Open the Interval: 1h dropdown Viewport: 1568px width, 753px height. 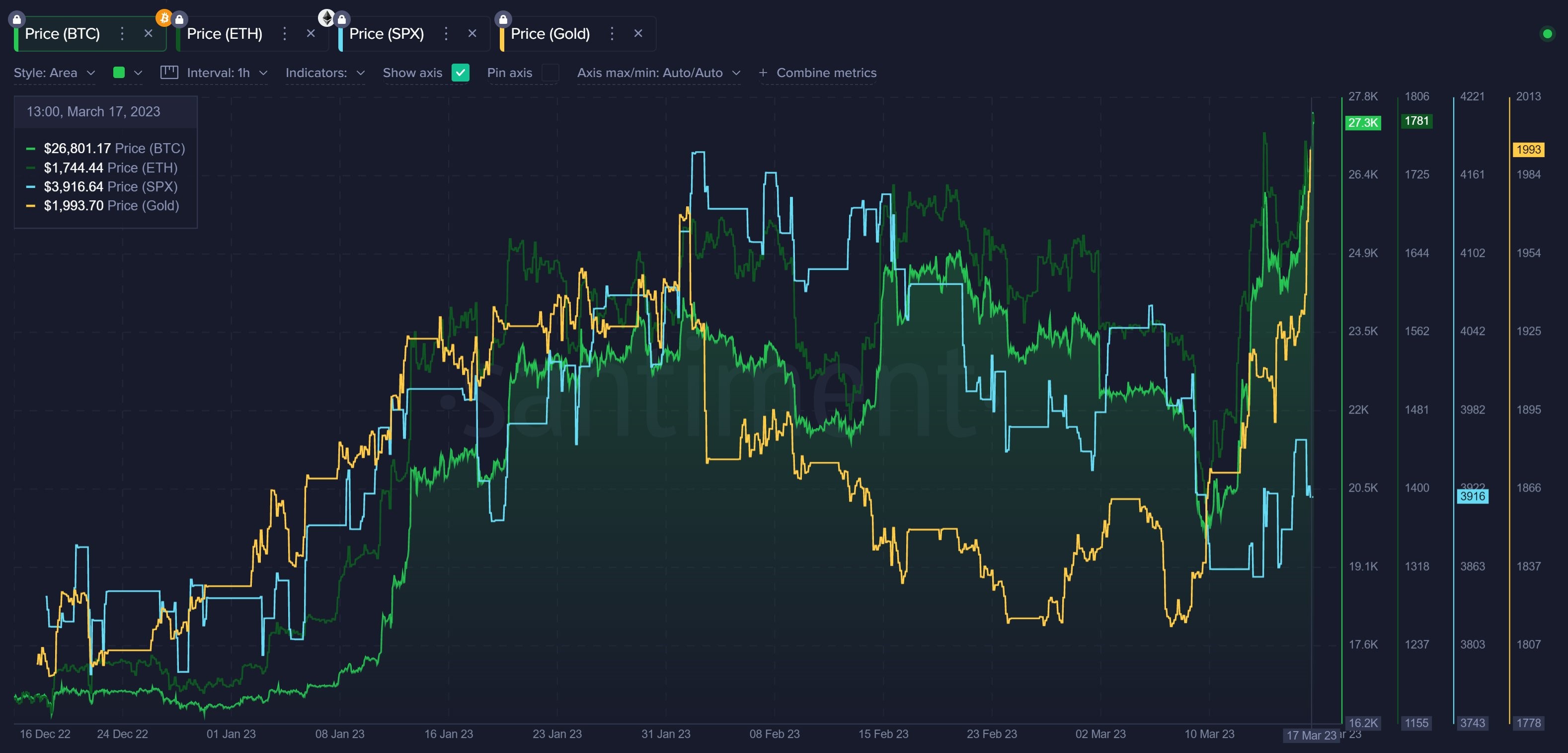(227, 73)
